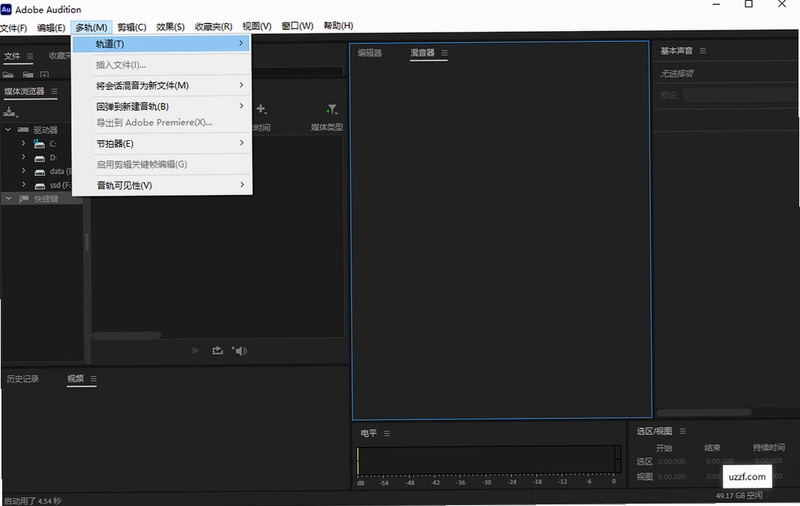Collapse the 快捷键 tree node
The image size is (800, 506).
9,198
